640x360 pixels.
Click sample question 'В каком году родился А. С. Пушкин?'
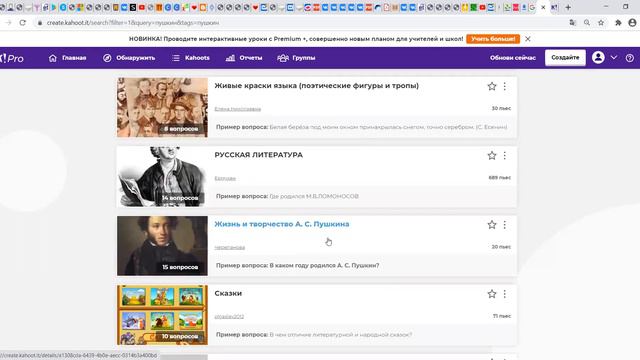coord(324,265)
